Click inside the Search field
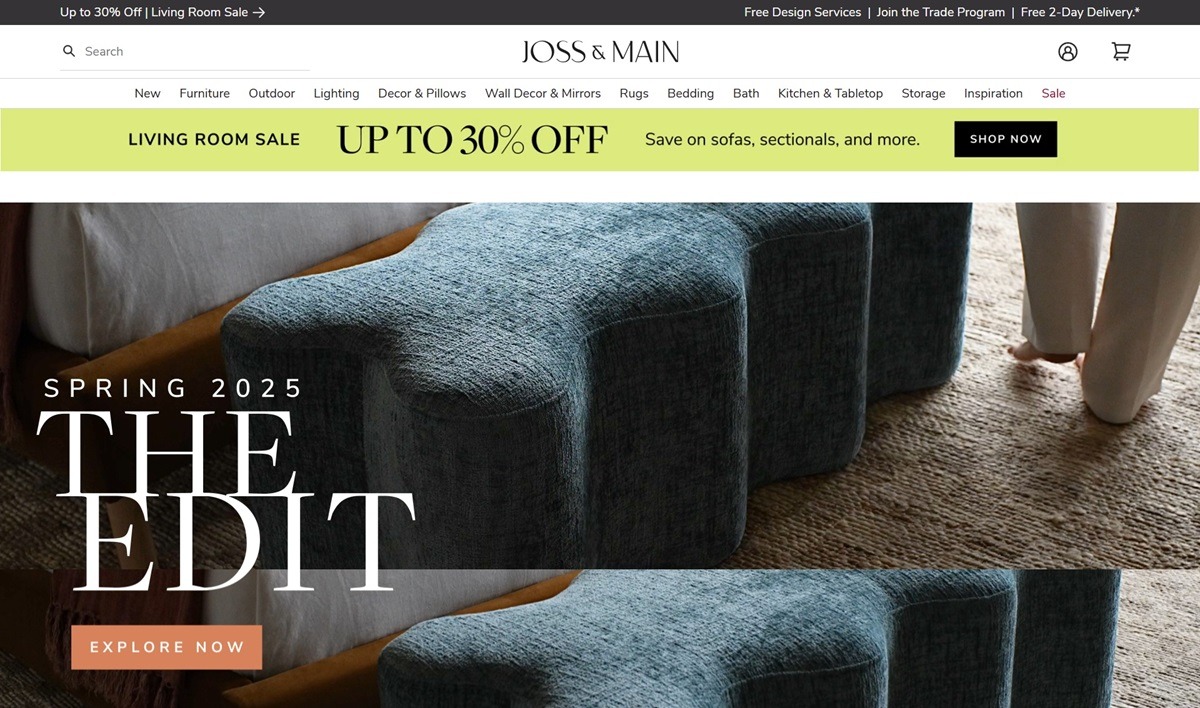Image resolution: width=1200 pixels, height=708 pixels. click(x=185, y=51)
